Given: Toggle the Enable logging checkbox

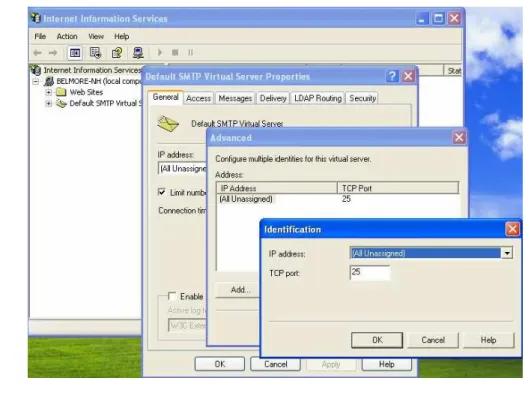Looking at the screenshot, I should (x=172, y=296).
